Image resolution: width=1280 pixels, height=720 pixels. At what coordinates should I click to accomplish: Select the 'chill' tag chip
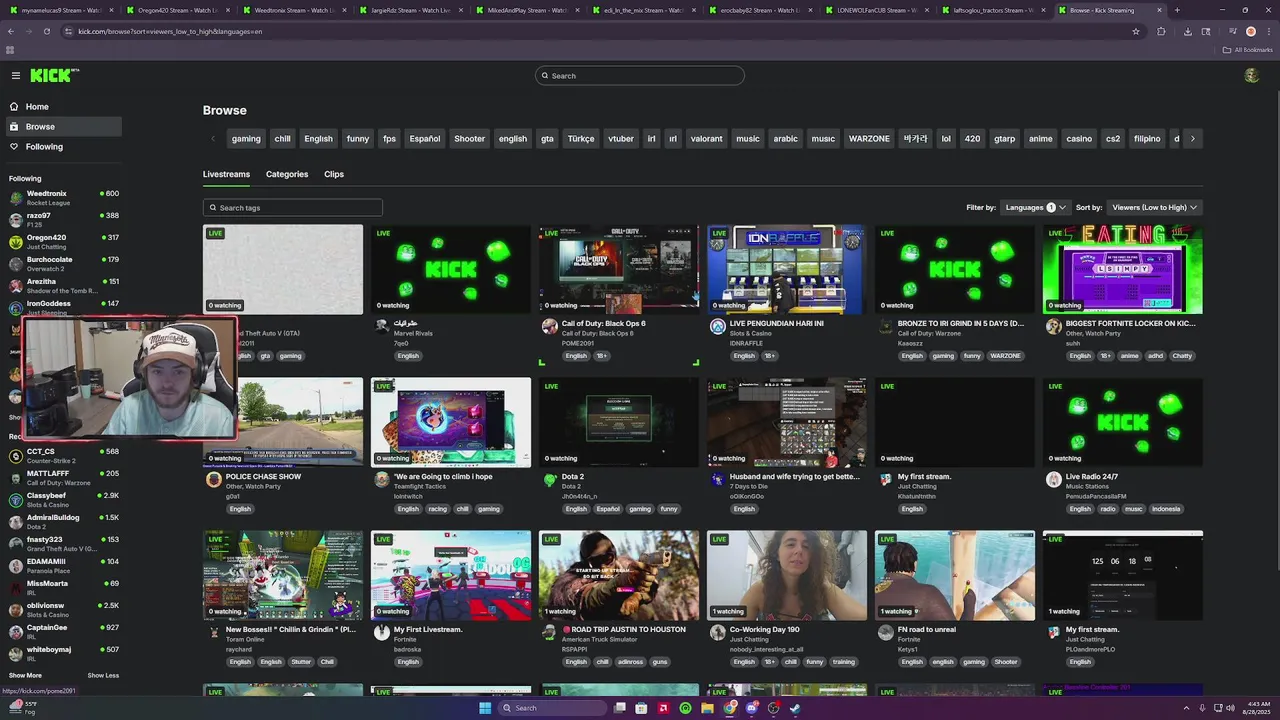tap(283, 139)
